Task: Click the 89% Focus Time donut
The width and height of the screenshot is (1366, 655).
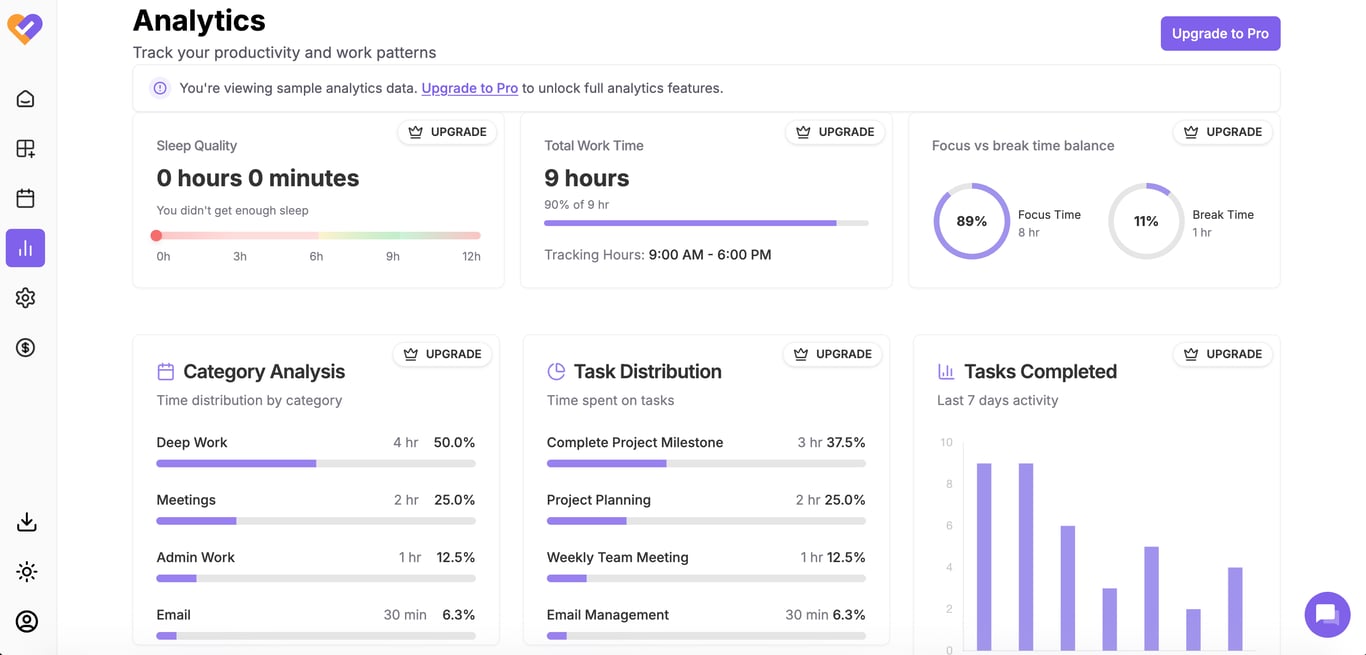Action: [971, 221]
